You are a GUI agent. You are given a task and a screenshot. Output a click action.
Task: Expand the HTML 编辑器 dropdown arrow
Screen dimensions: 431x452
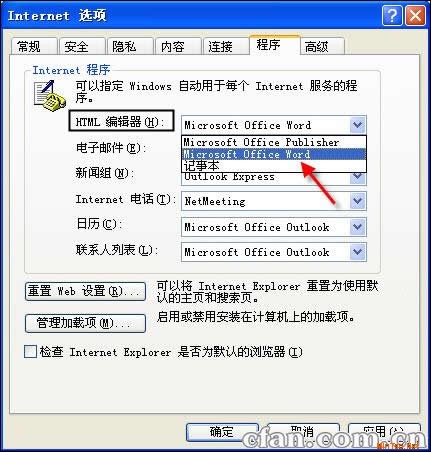(358, 125)
